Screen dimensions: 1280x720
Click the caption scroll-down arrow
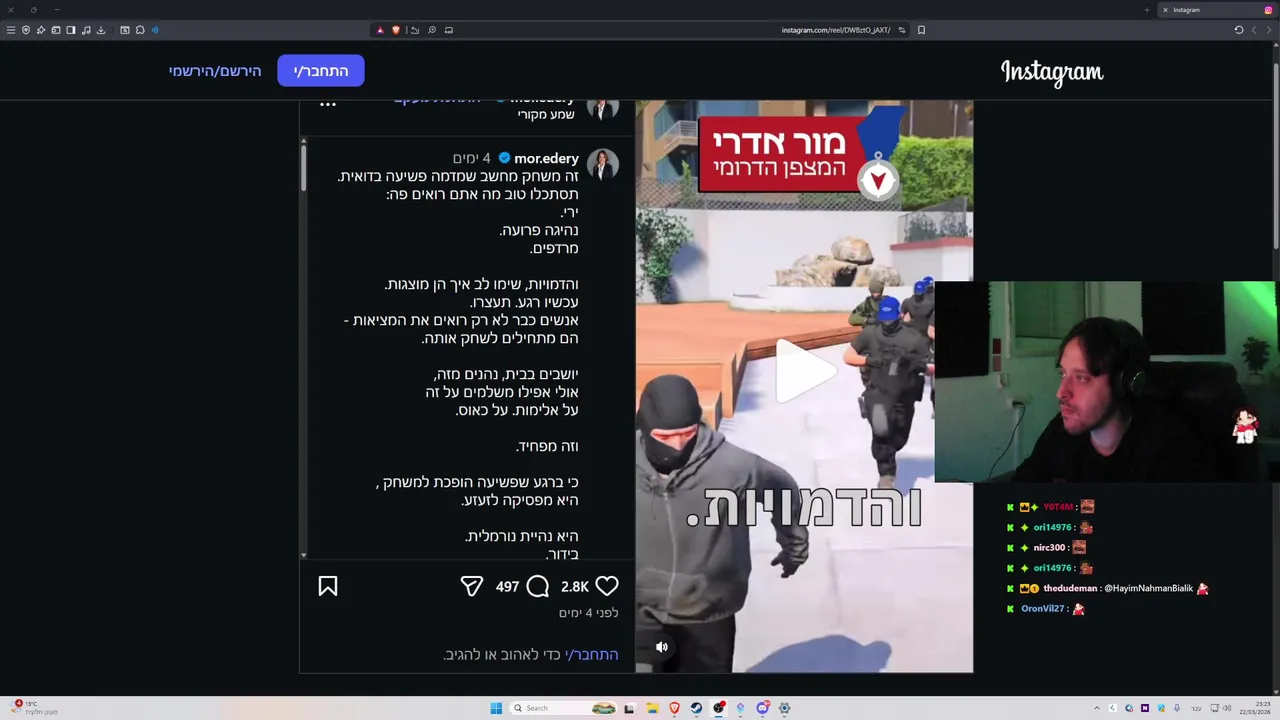pyautogui.click(x=304, y=555)
